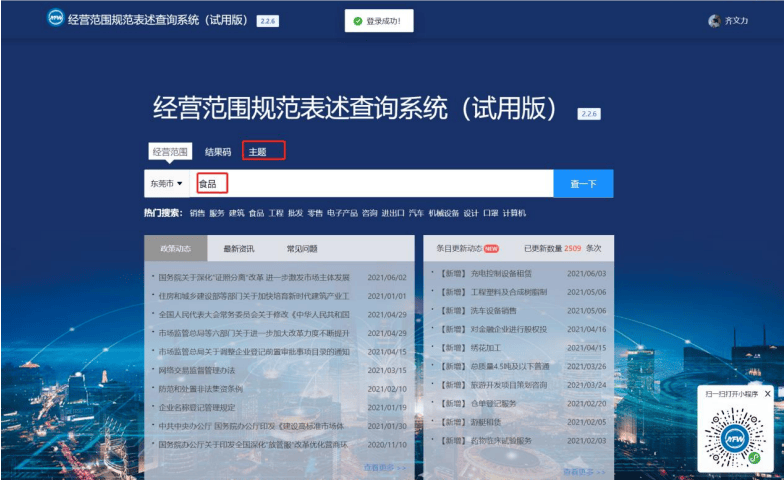Open the 常见问题 tab
Image resolution: width=784 pixels, height=480 pixels.
click(x=302, y=248)
